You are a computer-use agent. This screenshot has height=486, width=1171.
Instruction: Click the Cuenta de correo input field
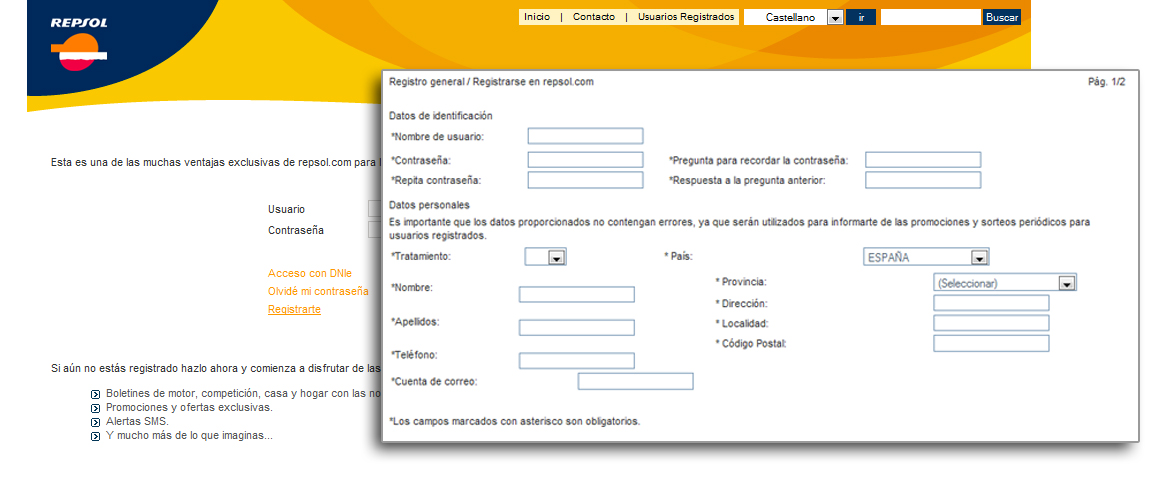click(635, 381)
